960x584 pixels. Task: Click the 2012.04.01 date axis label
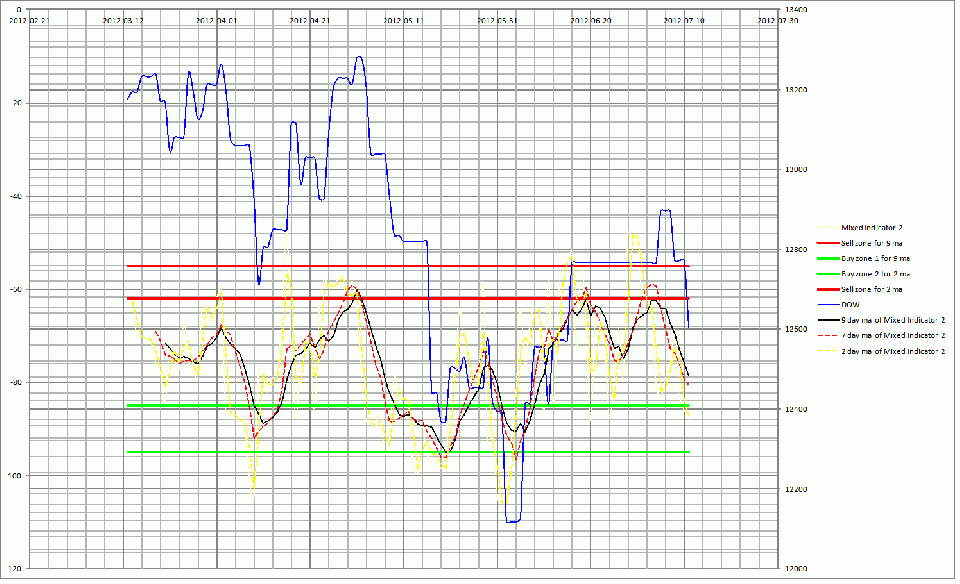tap(217, 19)
